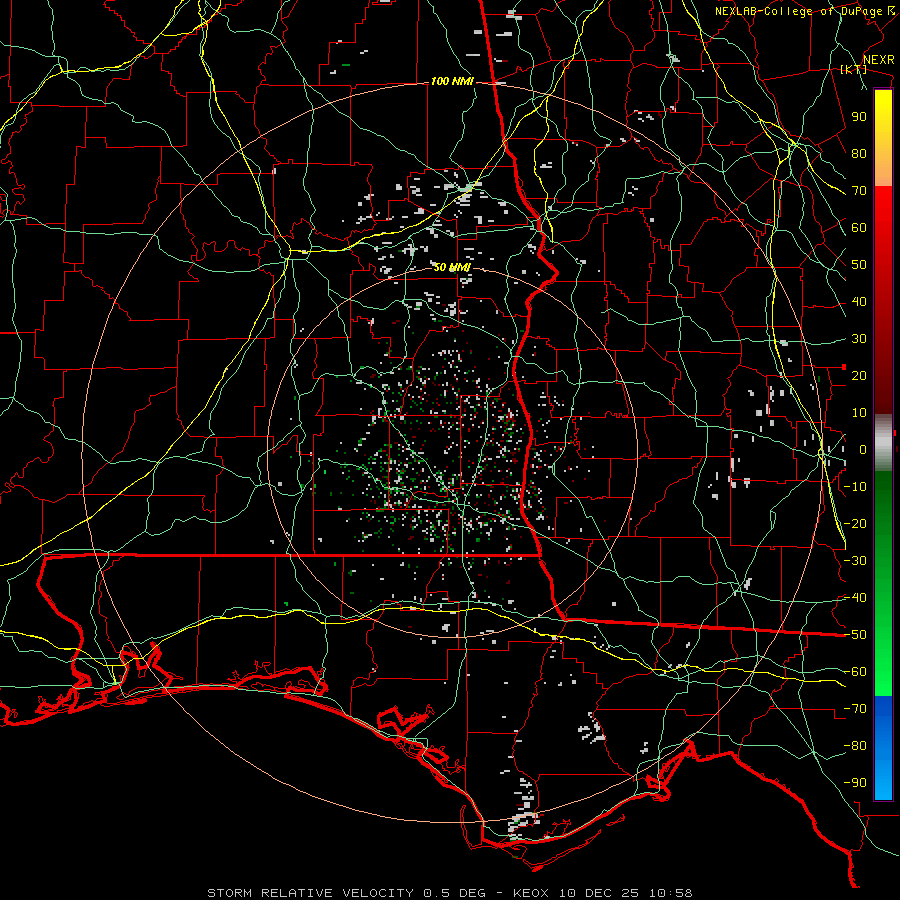The image size is (900, 900).
Task: Click the positive 30 scale value
Action: (859, 339)
